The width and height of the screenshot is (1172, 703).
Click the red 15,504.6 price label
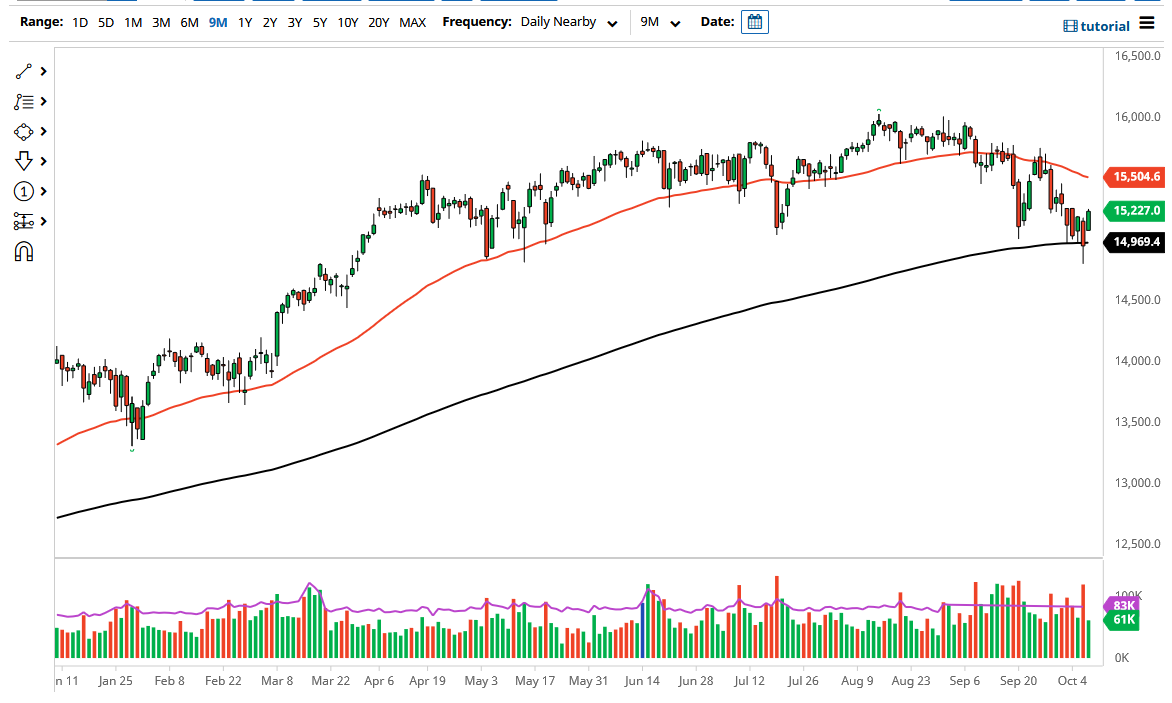tap(1137, 176)
